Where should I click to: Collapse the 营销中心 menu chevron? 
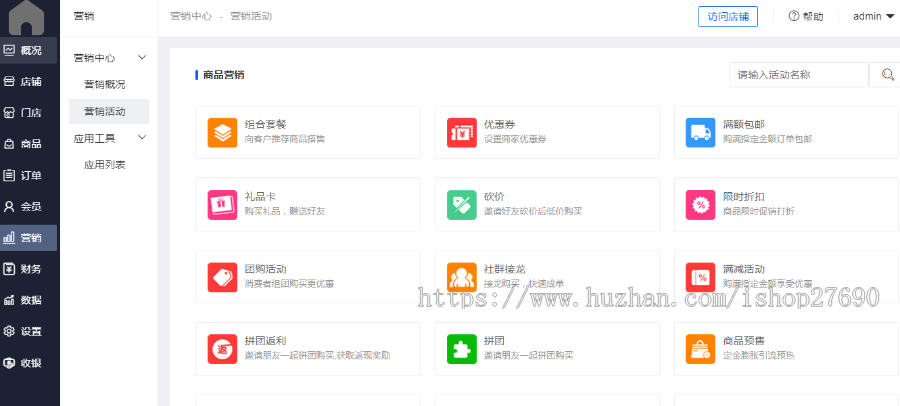pos(142,57)
